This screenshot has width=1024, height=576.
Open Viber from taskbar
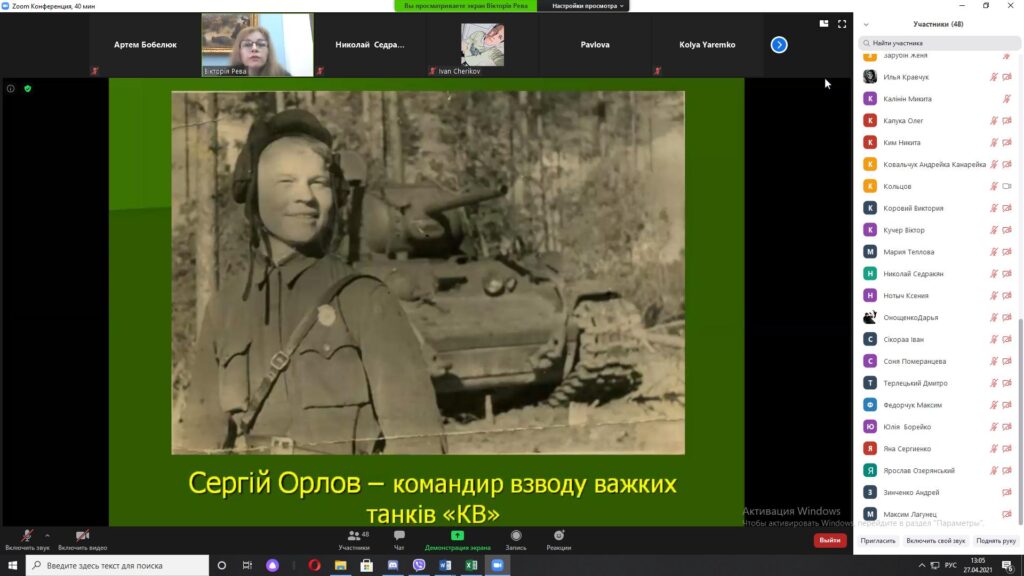point(419,566)
